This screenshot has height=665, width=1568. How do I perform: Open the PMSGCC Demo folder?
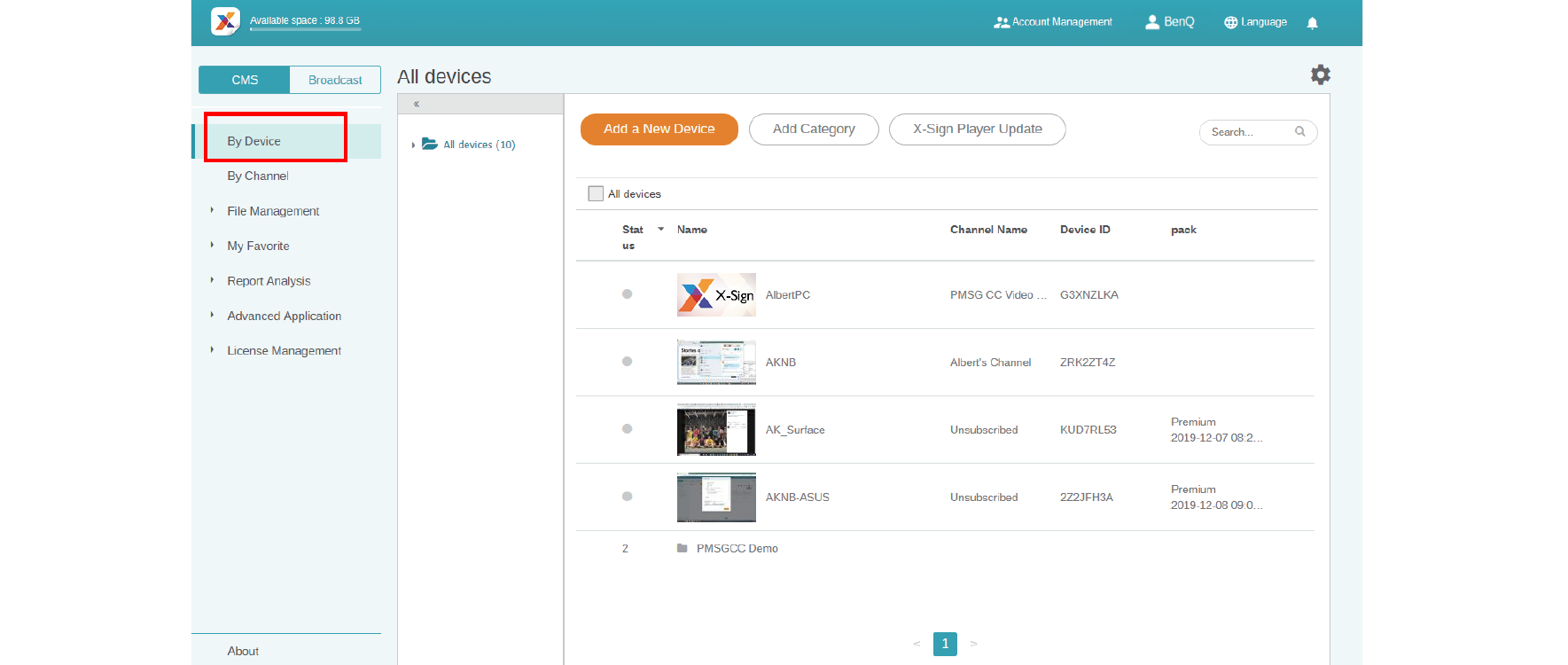(737, 549)
